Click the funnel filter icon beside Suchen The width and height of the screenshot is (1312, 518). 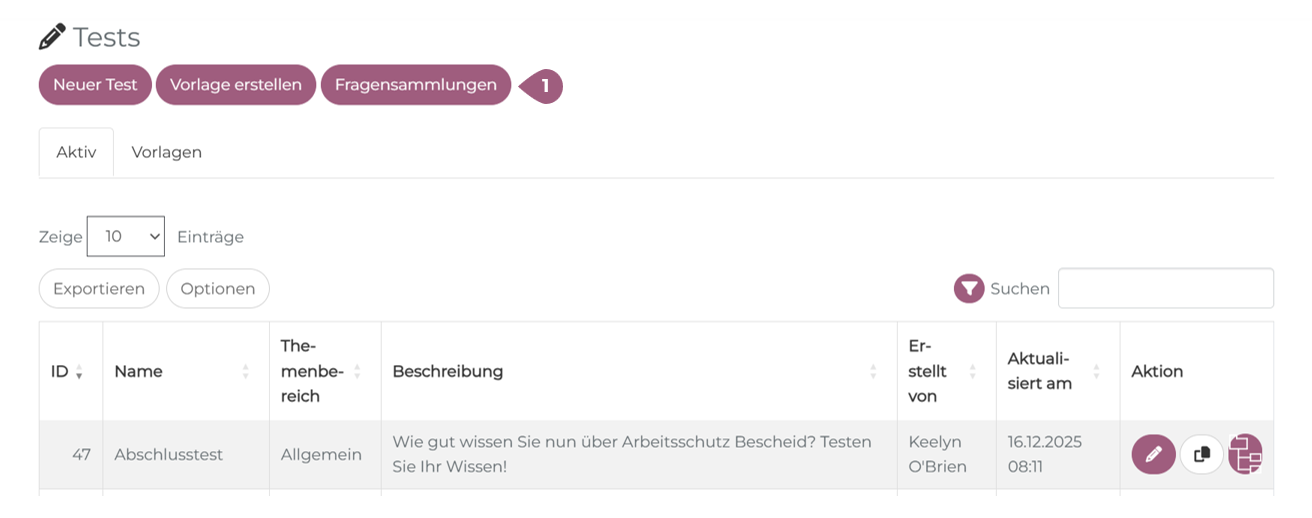click(x=969, y=289)
